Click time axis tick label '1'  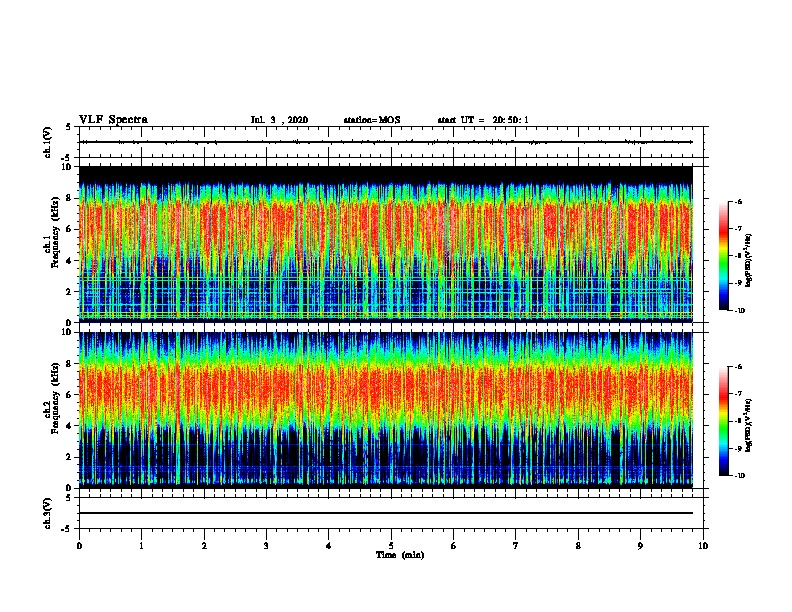click(x=141, y=546)
